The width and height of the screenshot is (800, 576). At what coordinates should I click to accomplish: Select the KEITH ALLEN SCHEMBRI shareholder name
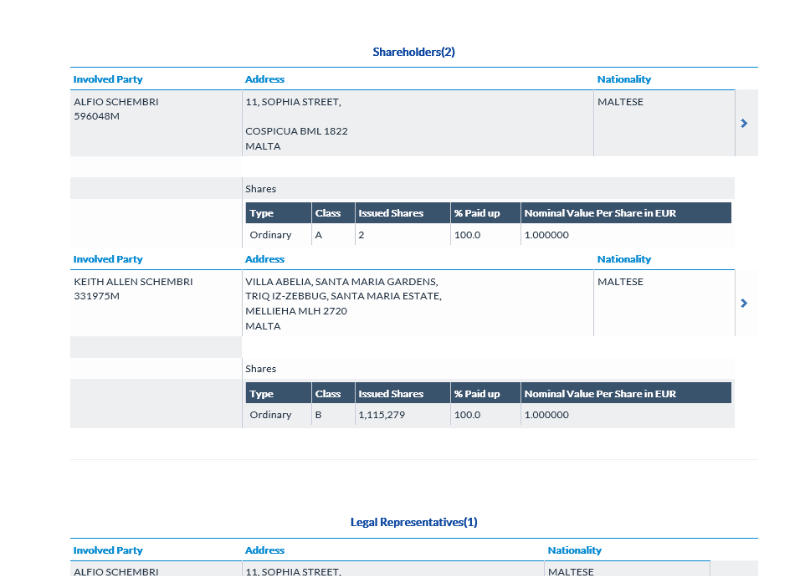(133, 282)
